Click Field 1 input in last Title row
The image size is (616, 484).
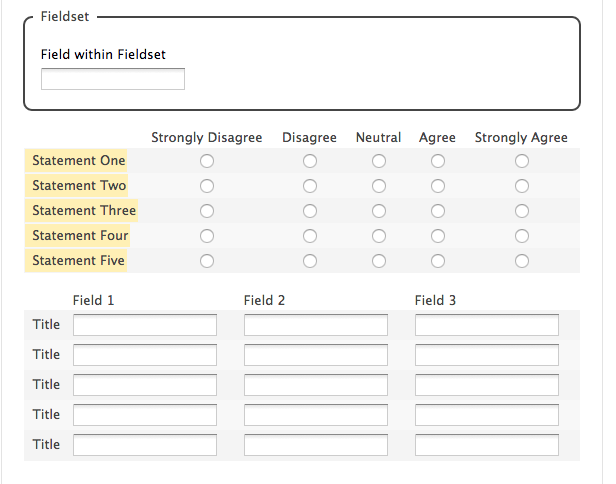point(145,445)
